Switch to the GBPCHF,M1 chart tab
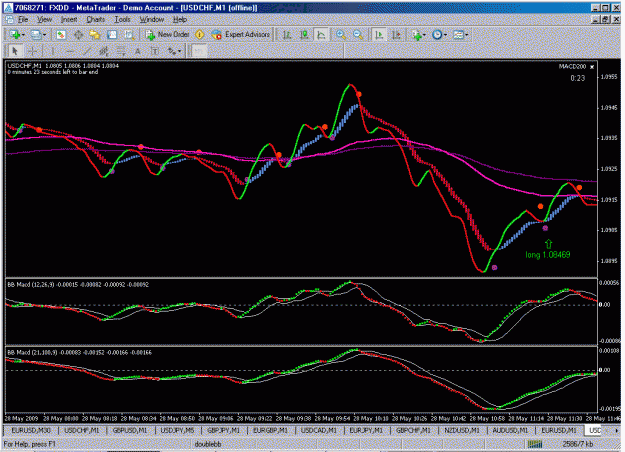This screenshot has height=452, width=625. click(x=413, y=430)
